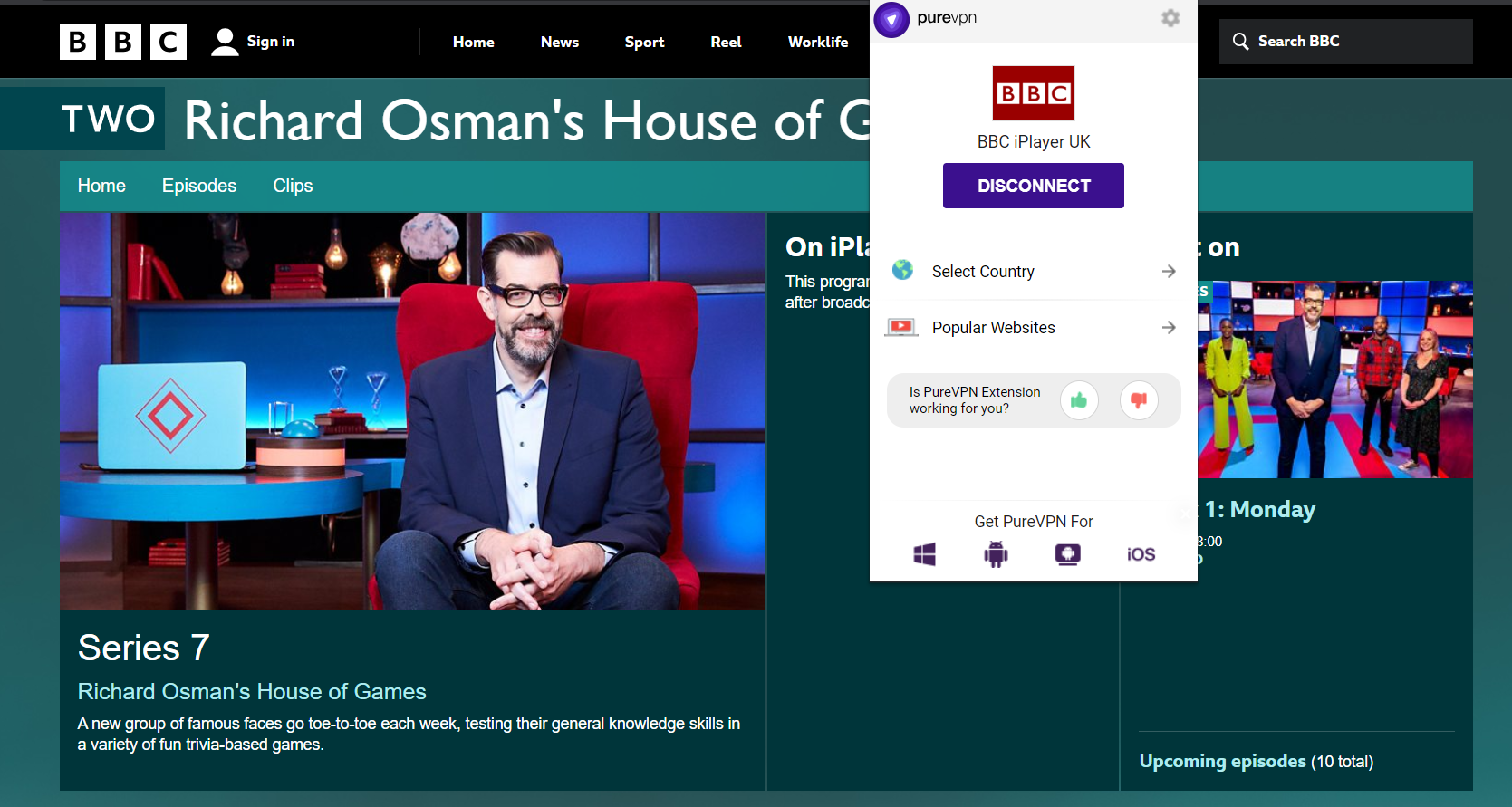The height and width of the screenshot is (807, 1512).
Task: Open Reel in BBC navigation
Action: [726, 42]
